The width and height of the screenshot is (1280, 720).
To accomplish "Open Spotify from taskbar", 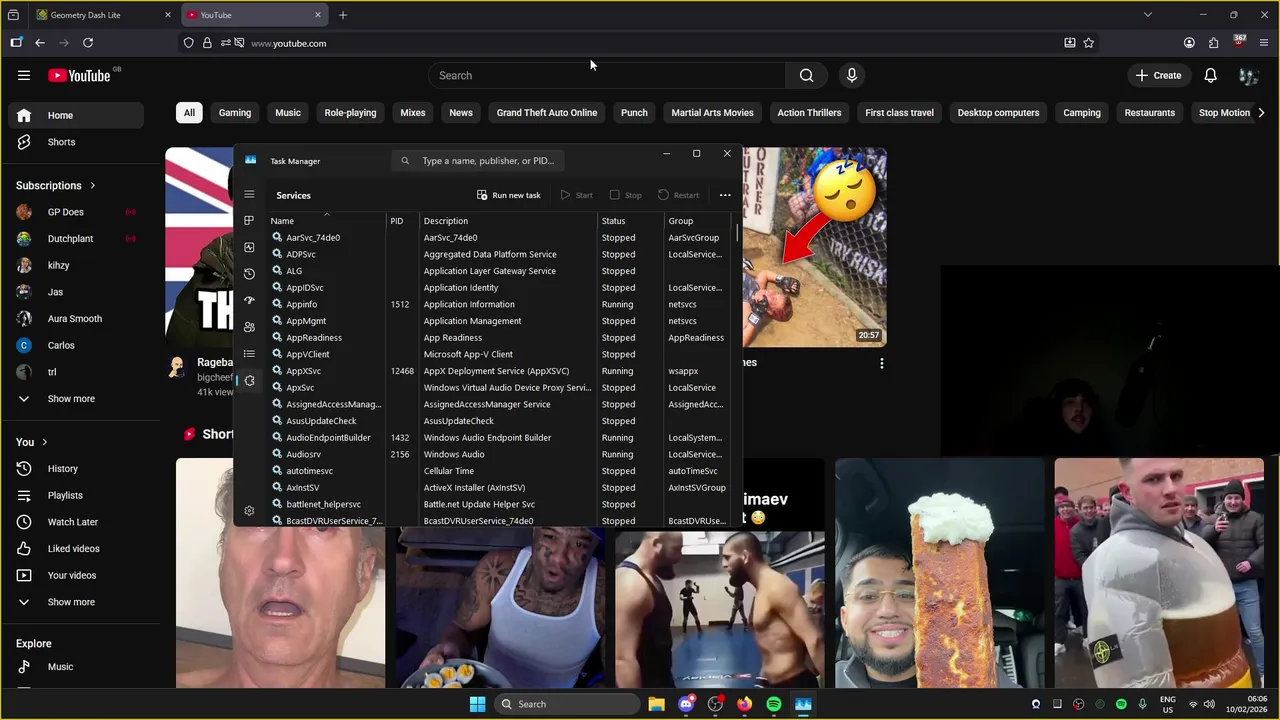I will [x=773, y=704].
